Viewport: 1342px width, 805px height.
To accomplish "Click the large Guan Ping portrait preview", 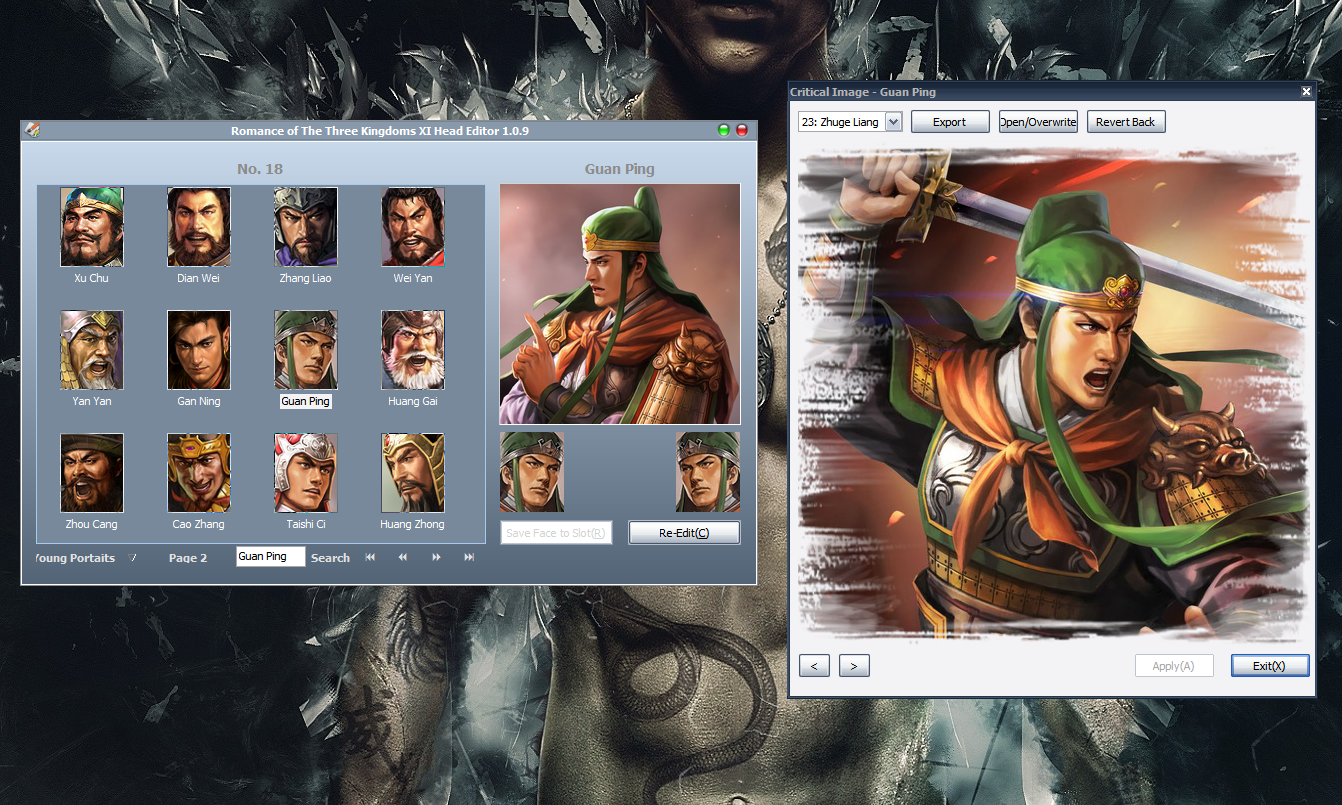I will tap(620, 304).
